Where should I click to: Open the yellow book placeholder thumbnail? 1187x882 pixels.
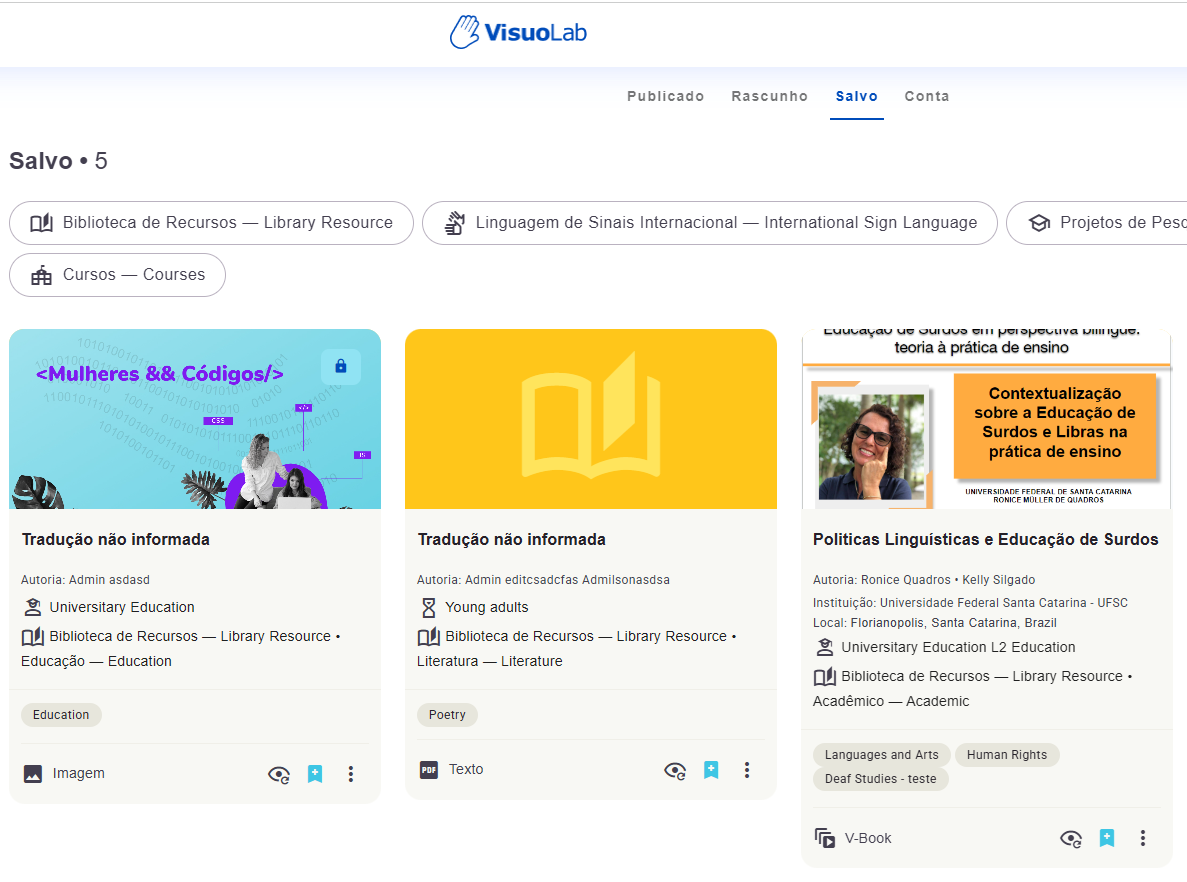pos(590,419)
